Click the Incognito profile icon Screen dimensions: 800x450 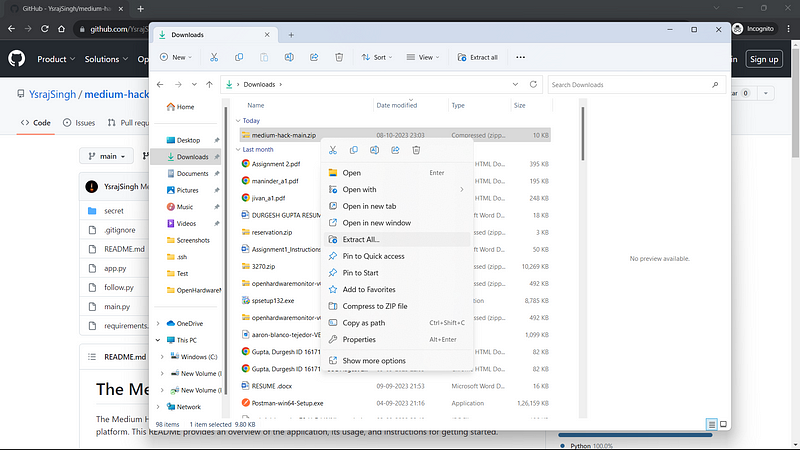coord(738,29)
